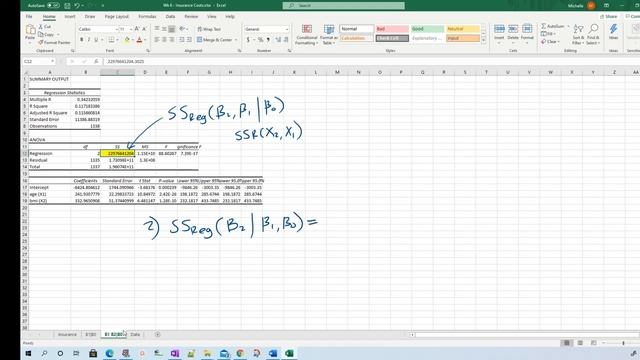
Task: Click the Delete cells icon
Action: (513, 29)
